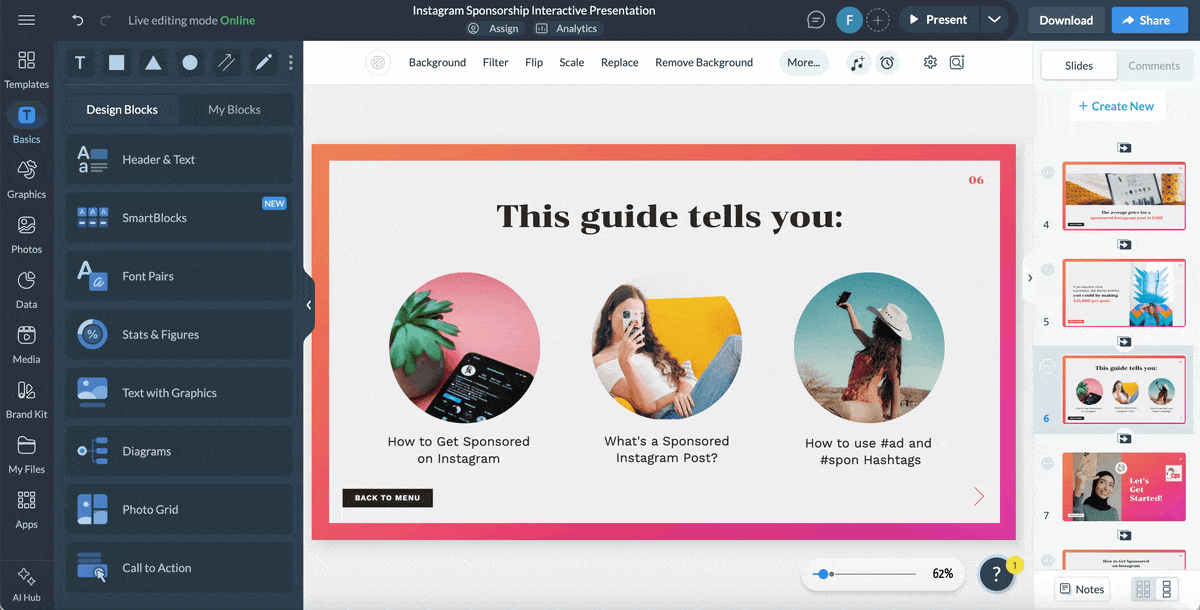Click the transition icon above slide 4
Image resolution: width=1200 pixels, height=610 pixels.
tap(1124, 148)
